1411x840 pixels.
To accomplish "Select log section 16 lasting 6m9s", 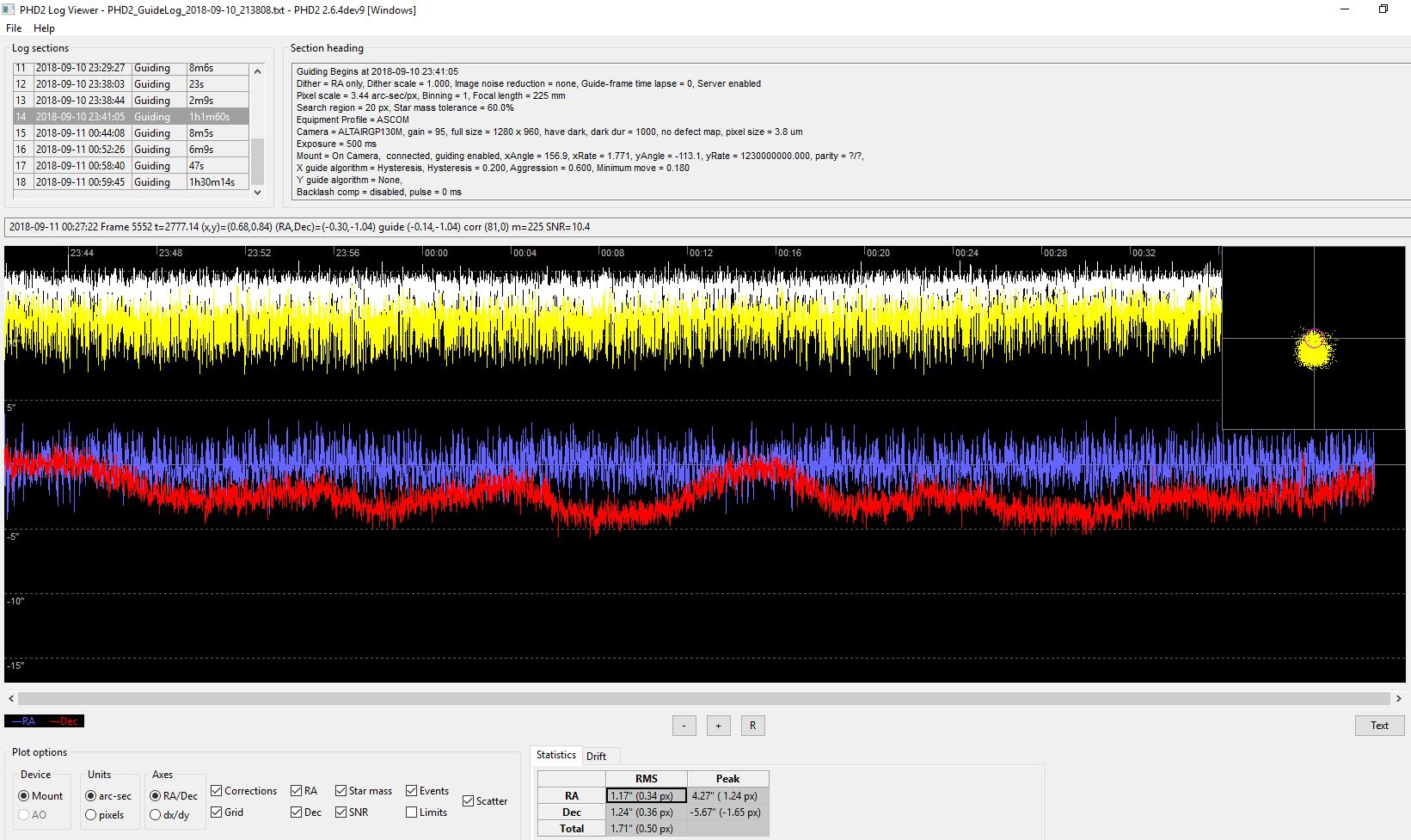I will pos(131,150).
